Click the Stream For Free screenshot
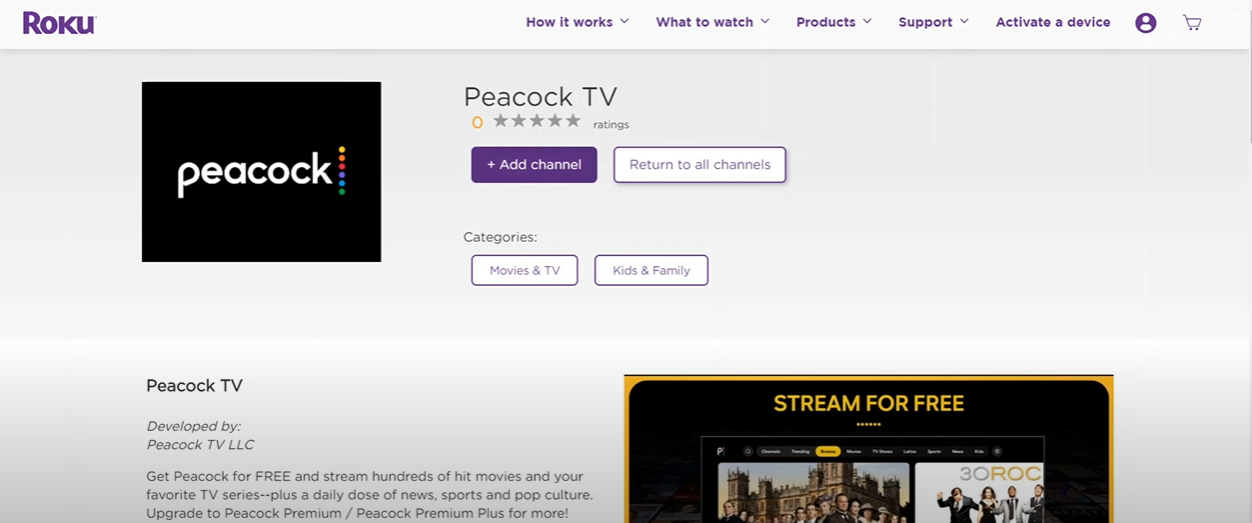1252x523 pixels. point(868,449)
